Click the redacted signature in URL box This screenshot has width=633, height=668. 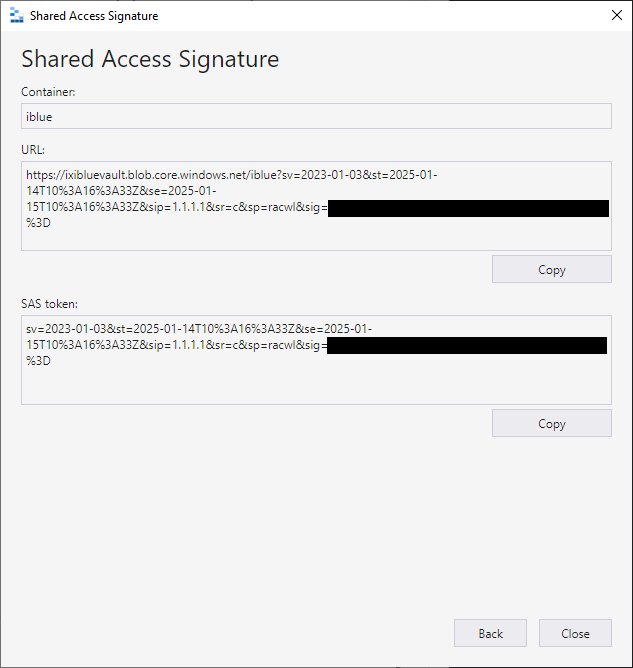pos(468,208)
